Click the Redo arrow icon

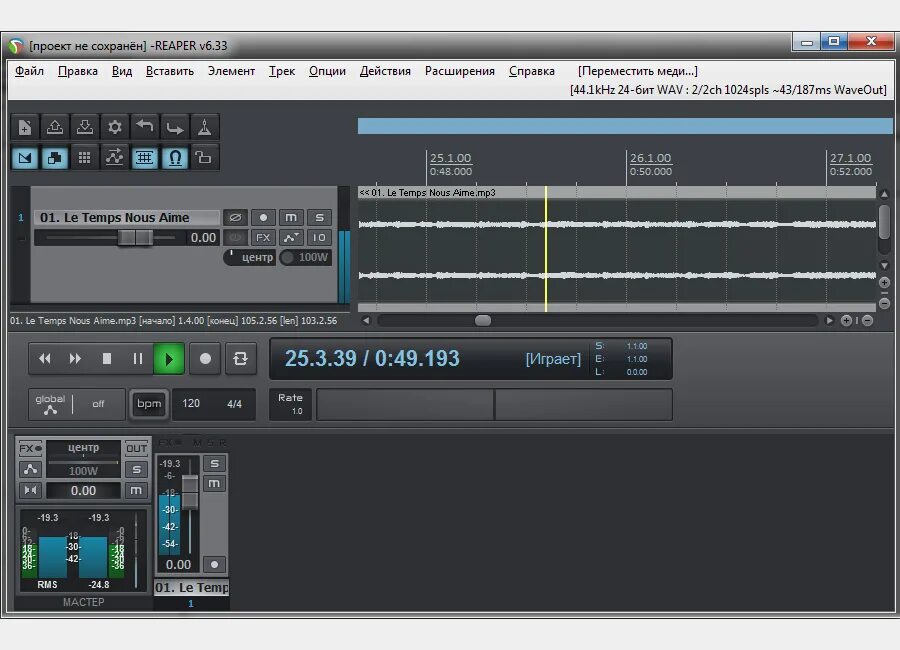tap(174, 127)
